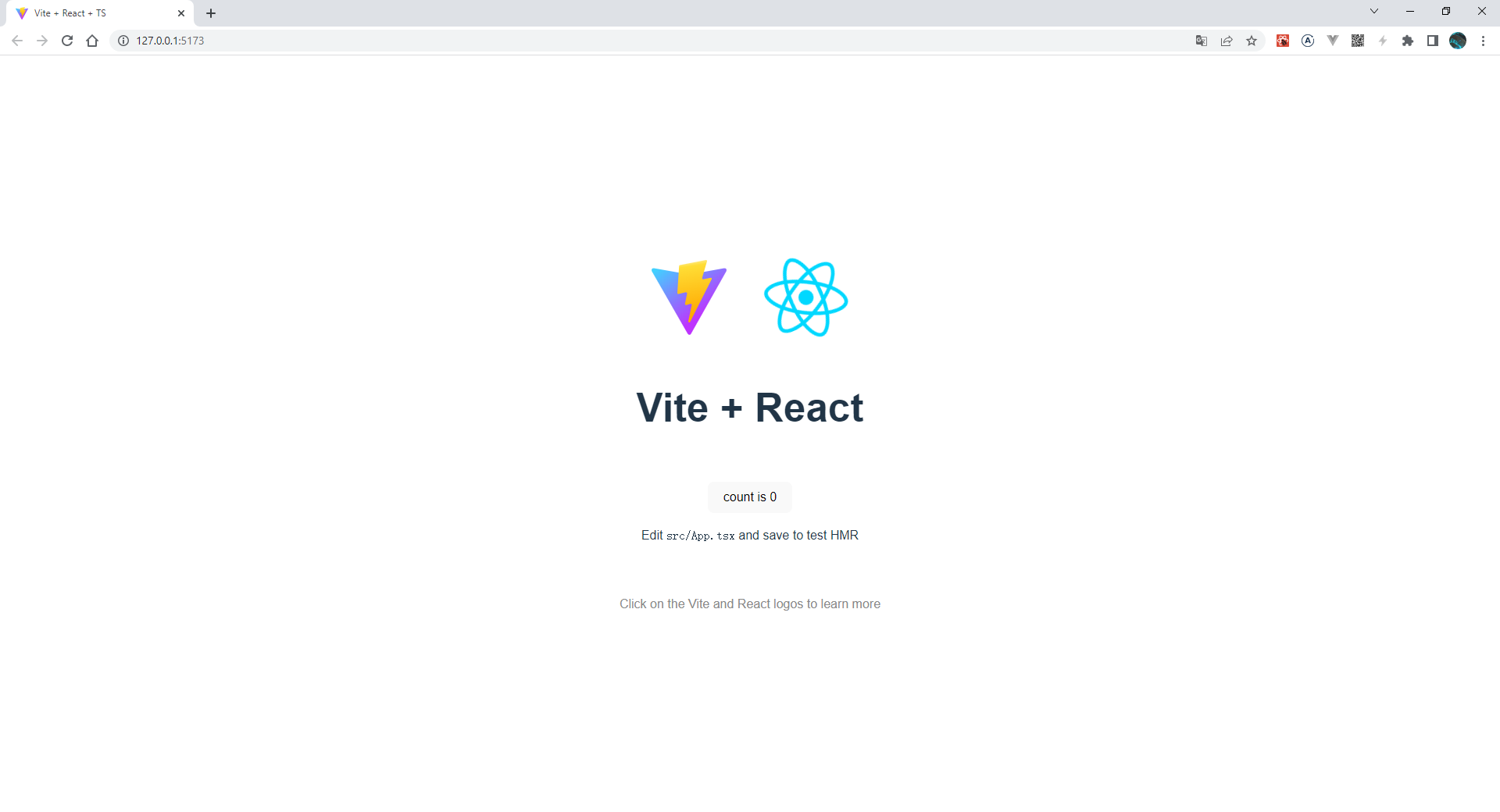Go to browser home page icon
This screenshot has width=1500, height=812.
pyautogui.click(x=92, y=41)
